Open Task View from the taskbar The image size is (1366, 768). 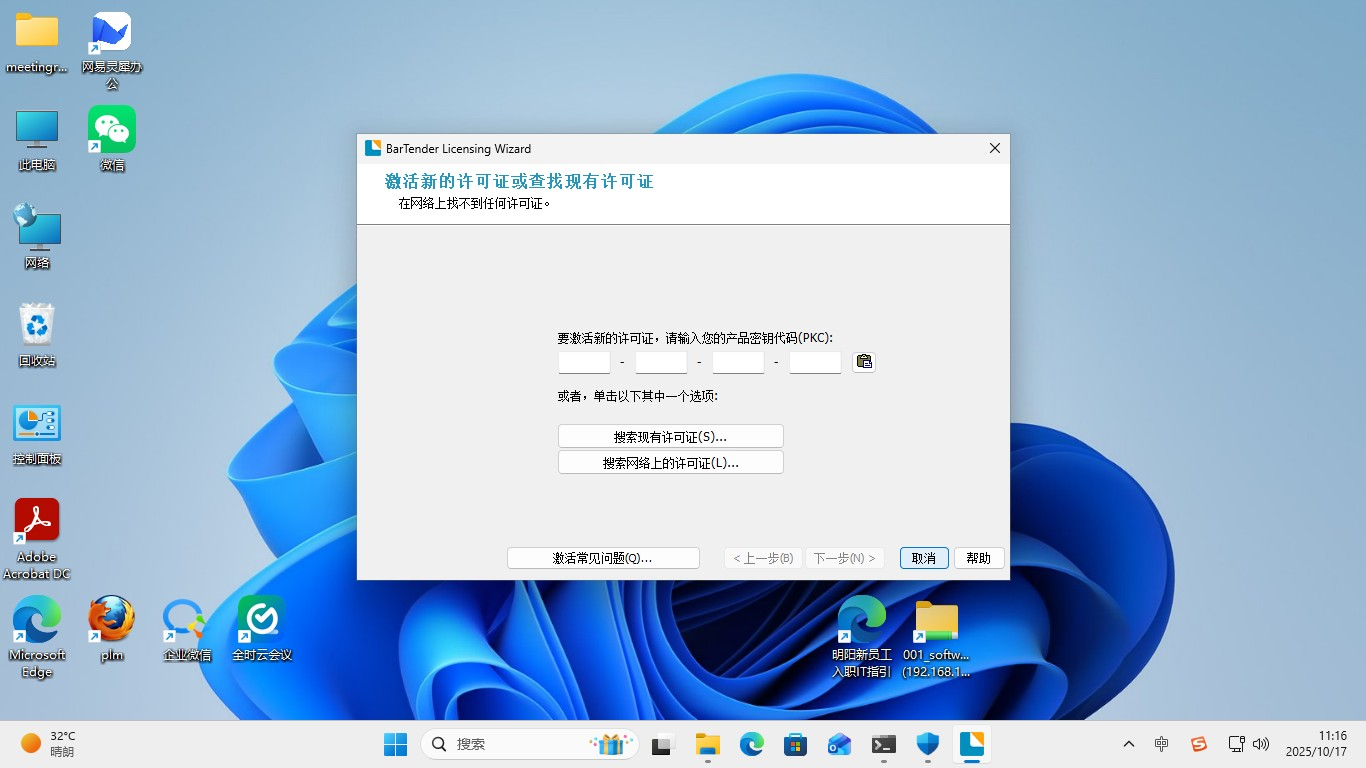(662, 744)
